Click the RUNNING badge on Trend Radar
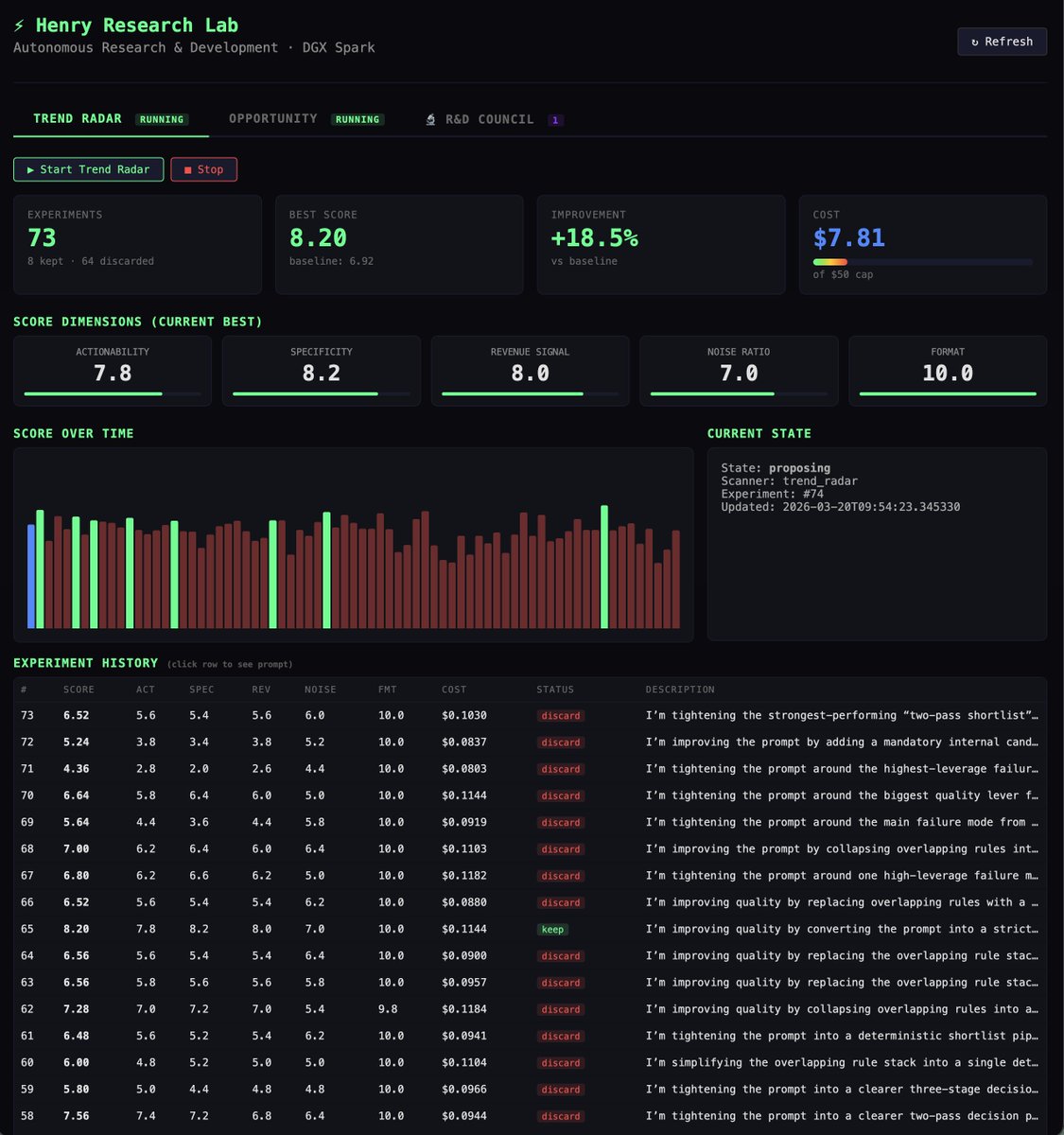Image resolution: width=1064 pixels, height=1135 pixels. click(x=162, y=119)
